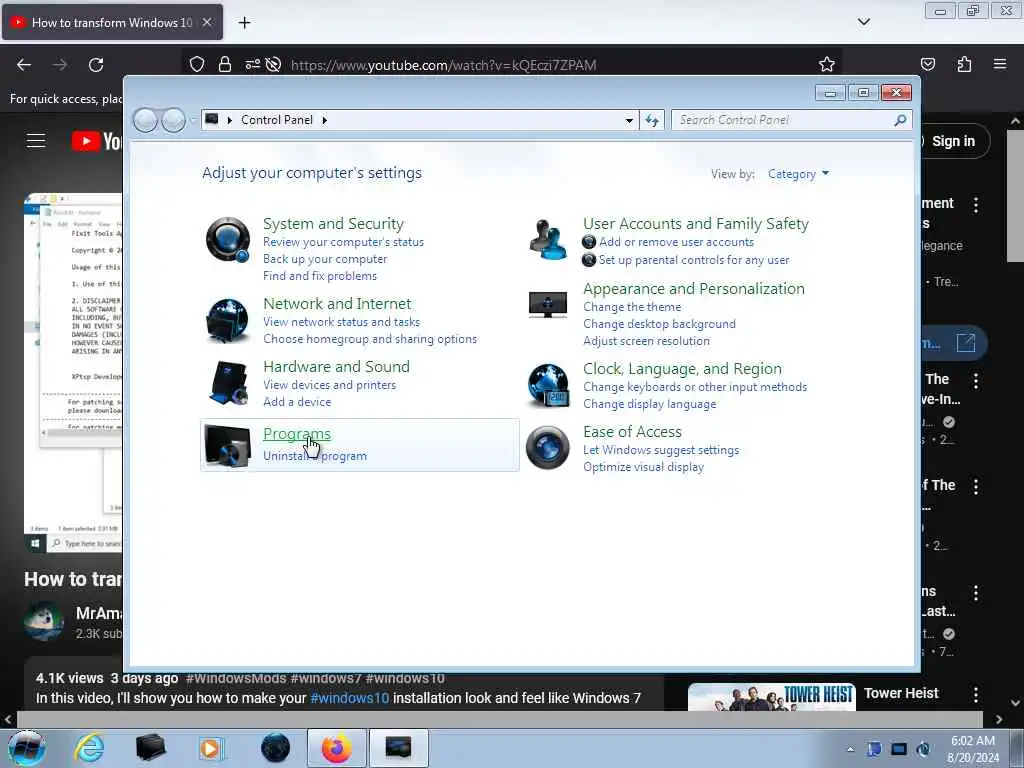Open Firefox tracking protection shield
The image size is (1024, 768).
197,64
